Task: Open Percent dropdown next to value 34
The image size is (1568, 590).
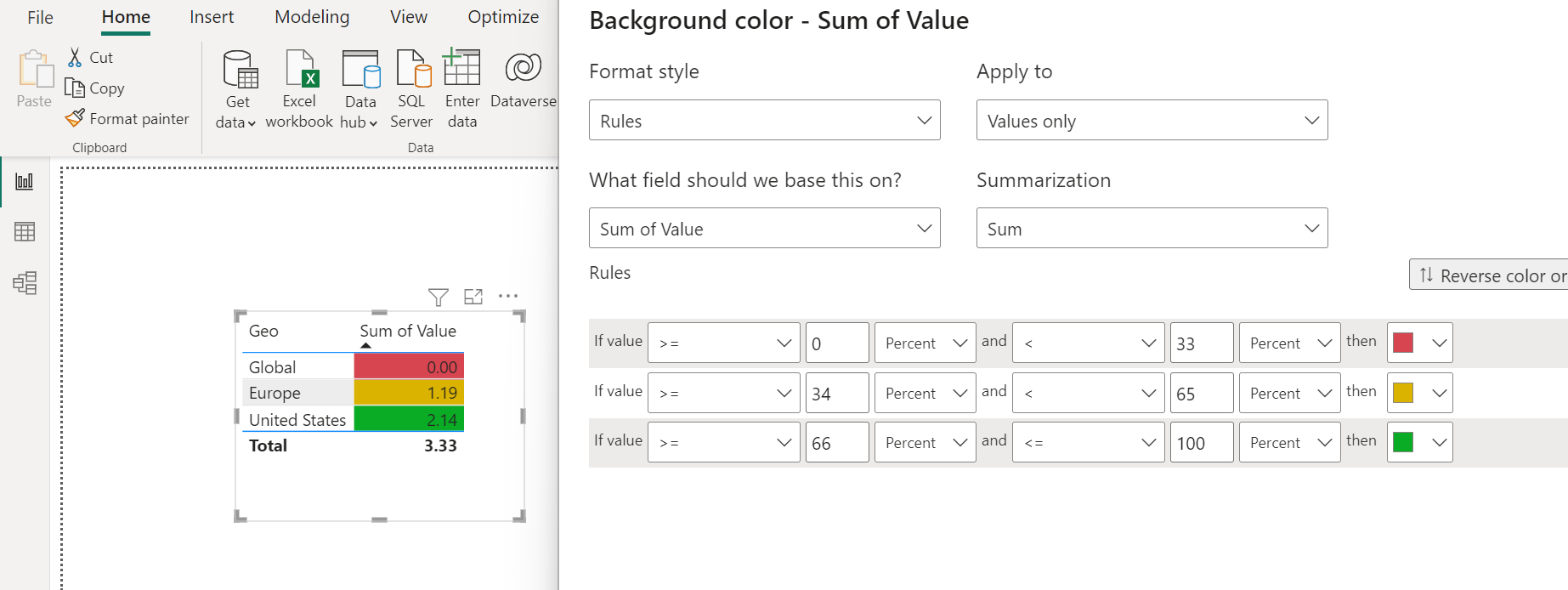Action: tap(926, 393)
